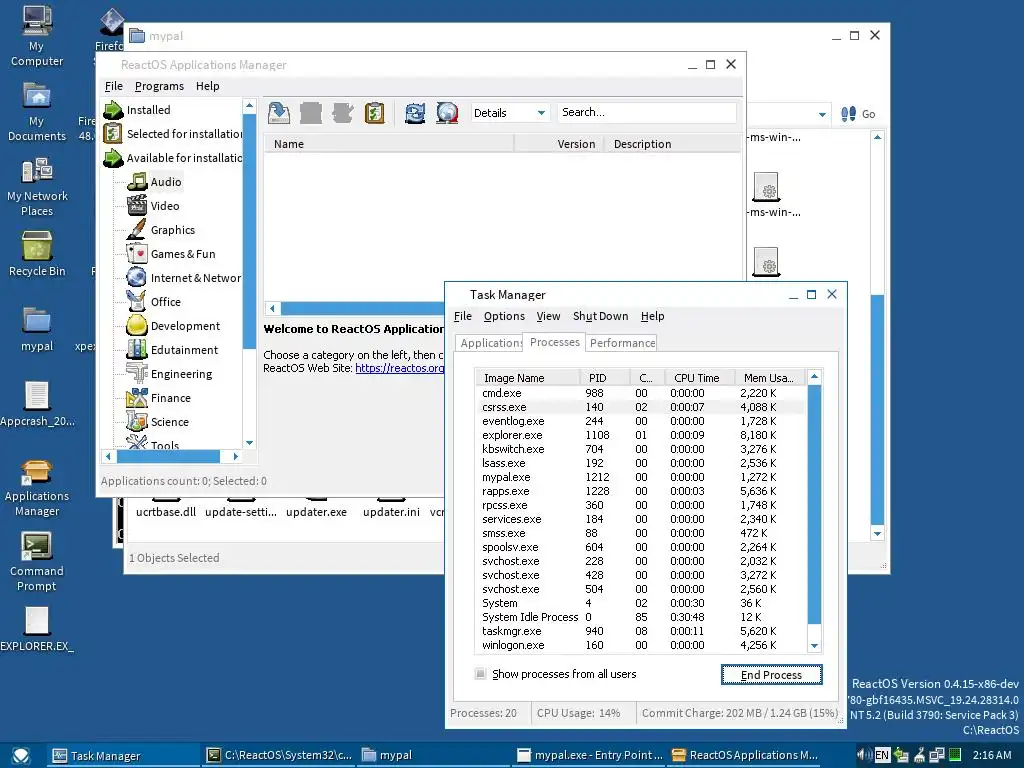Viewport: 1024px width, 768px height.
Task: Click the Install toolbar icon in Applications Manager
Action: point(279,113)
